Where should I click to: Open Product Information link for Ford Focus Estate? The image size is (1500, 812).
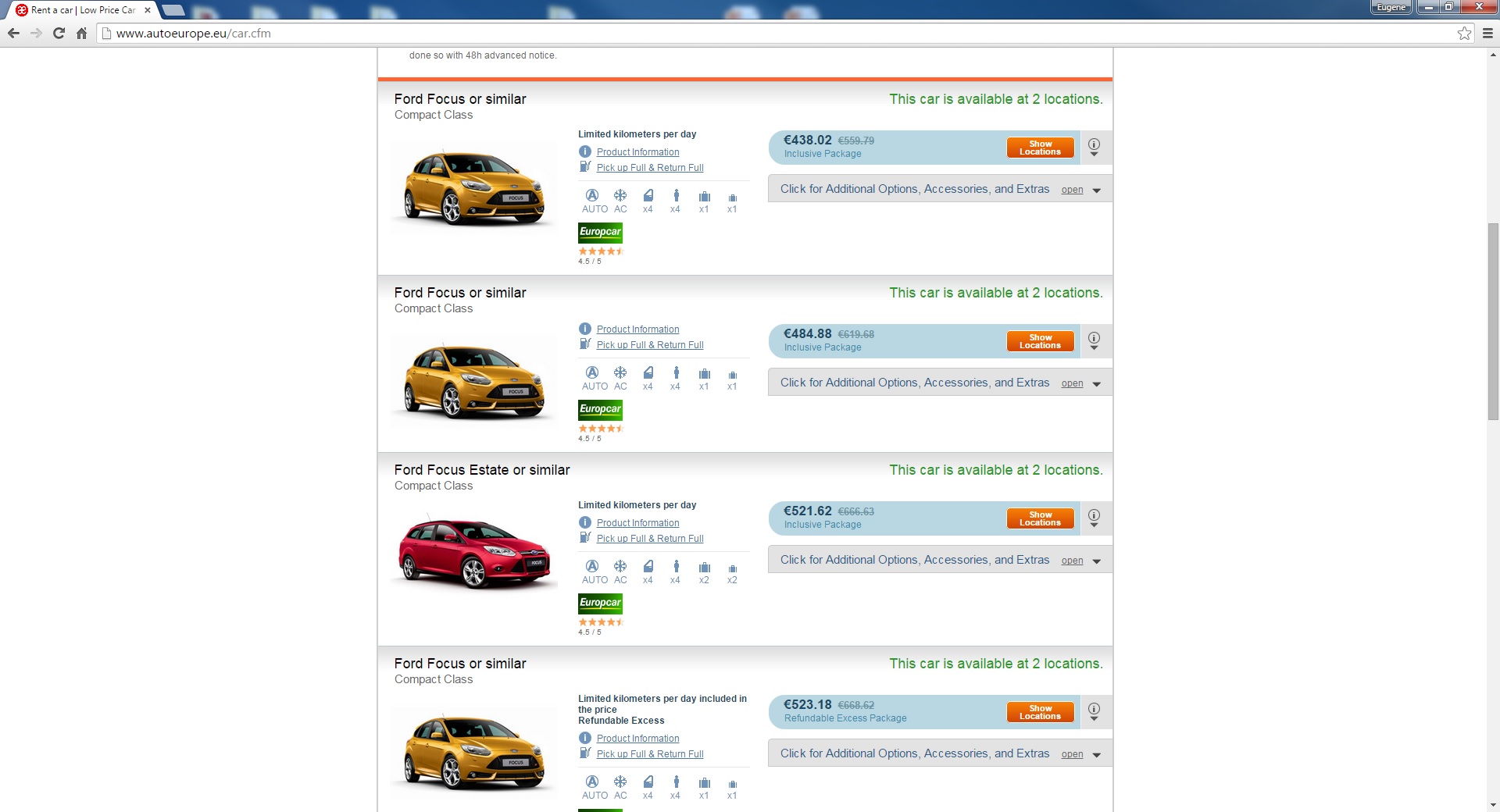637,523
